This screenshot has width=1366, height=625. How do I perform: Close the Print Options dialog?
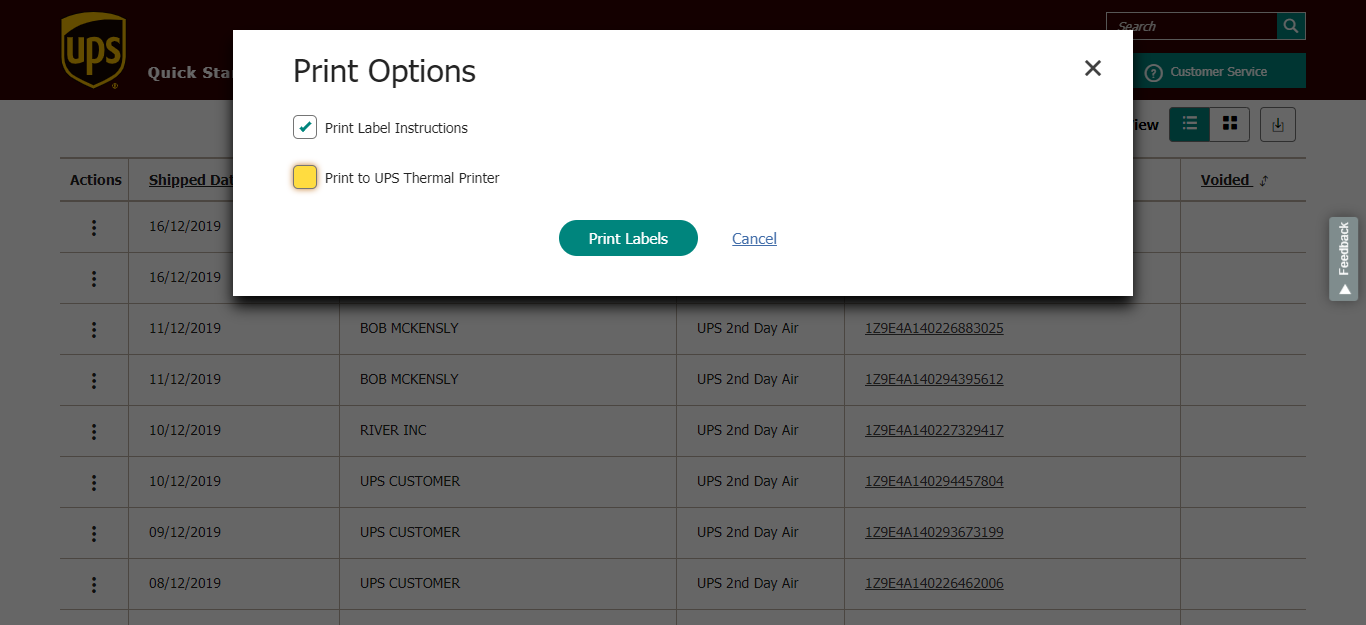pyautogui.click(x=1092, y=68)
